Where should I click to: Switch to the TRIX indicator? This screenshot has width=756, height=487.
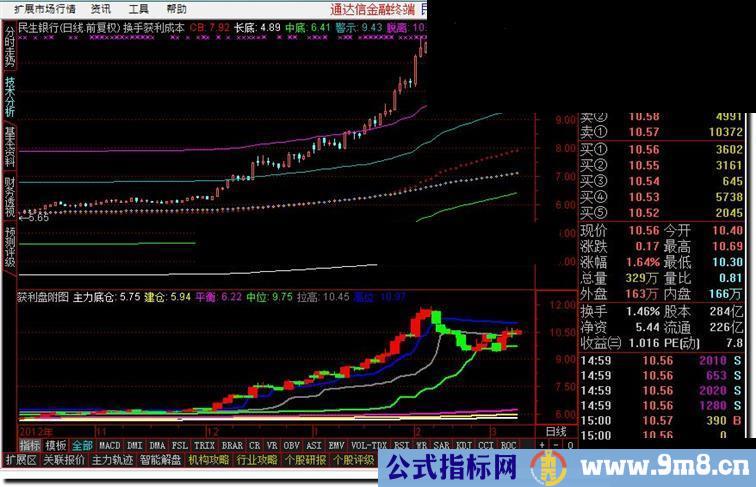(x=204, y=445)
